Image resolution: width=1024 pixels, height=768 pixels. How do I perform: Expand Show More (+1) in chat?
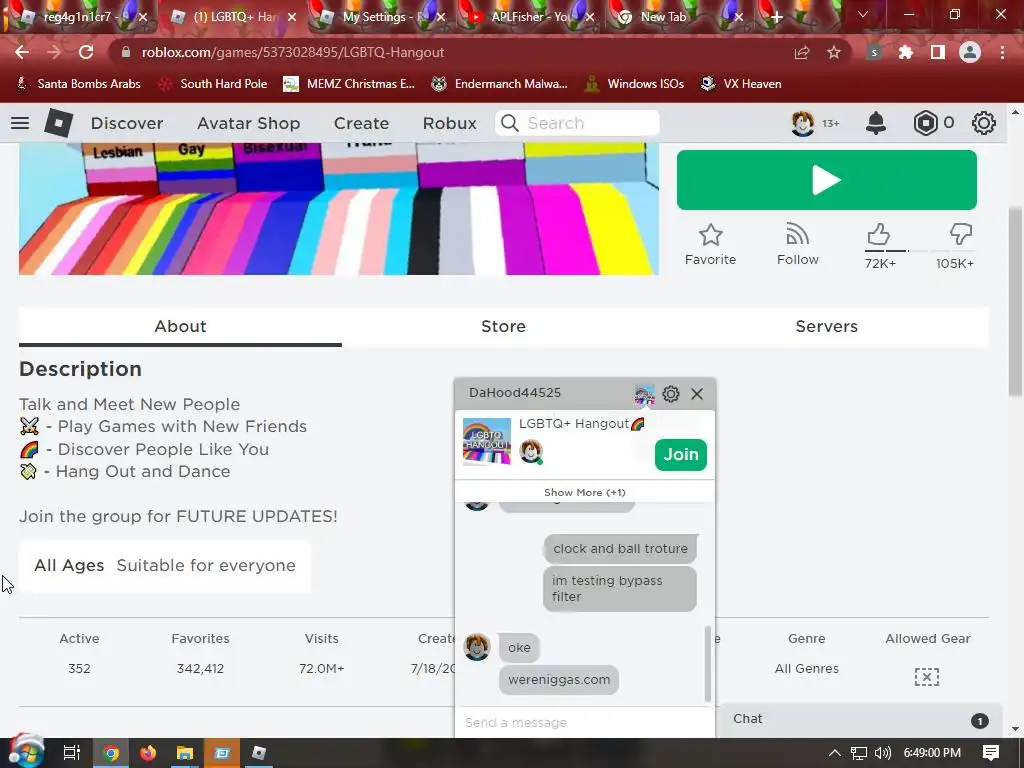584,492
